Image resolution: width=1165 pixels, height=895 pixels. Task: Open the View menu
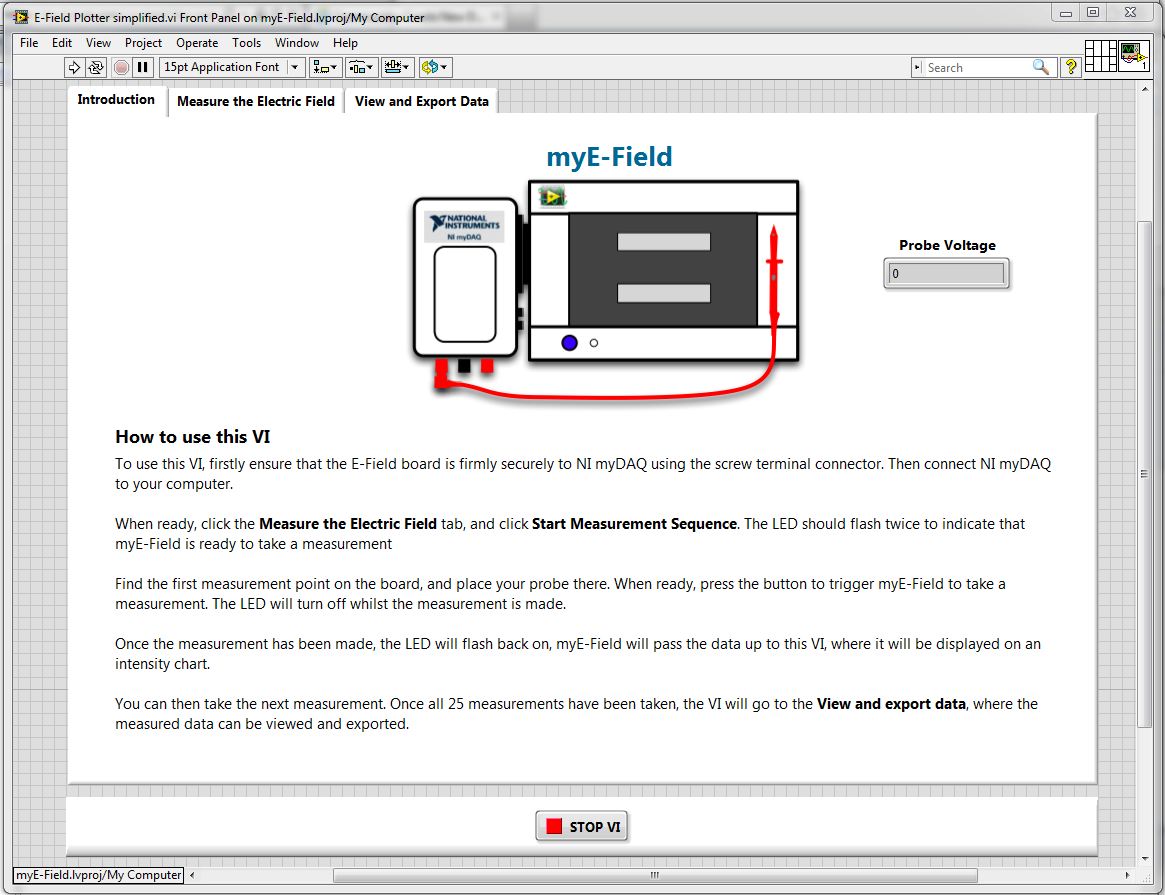98,43
